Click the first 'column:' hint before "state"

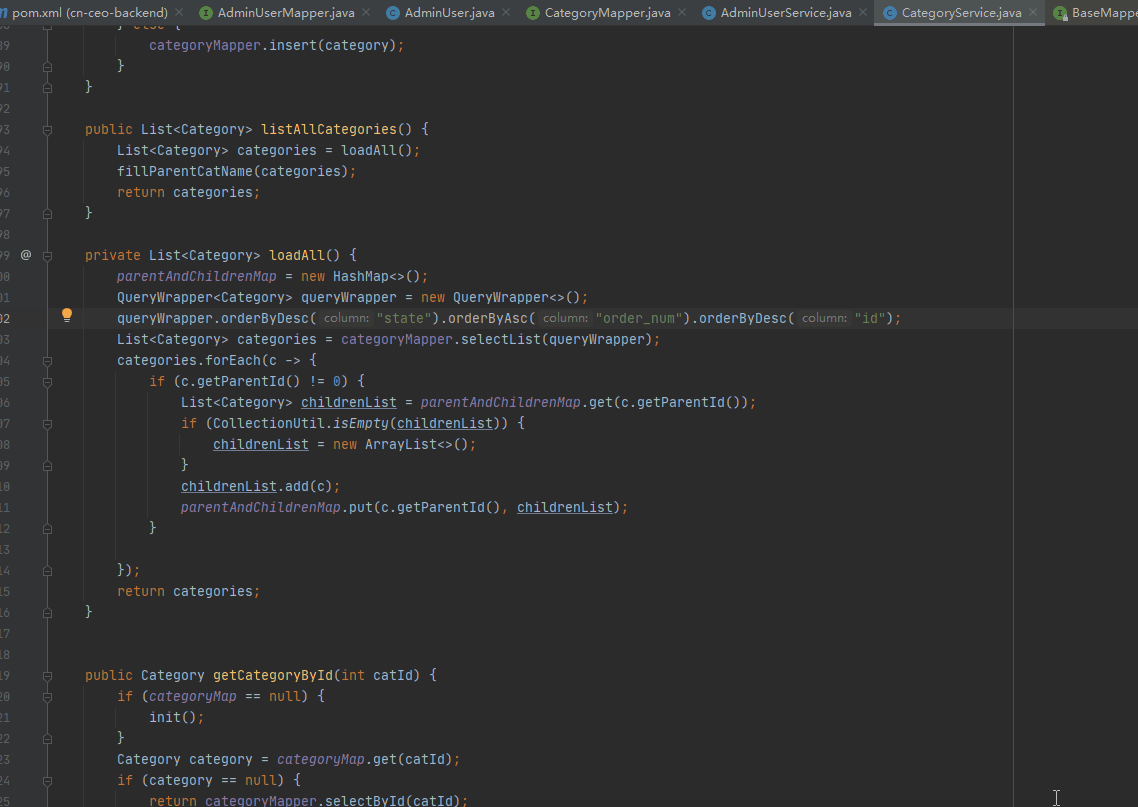tap(346, 318)
